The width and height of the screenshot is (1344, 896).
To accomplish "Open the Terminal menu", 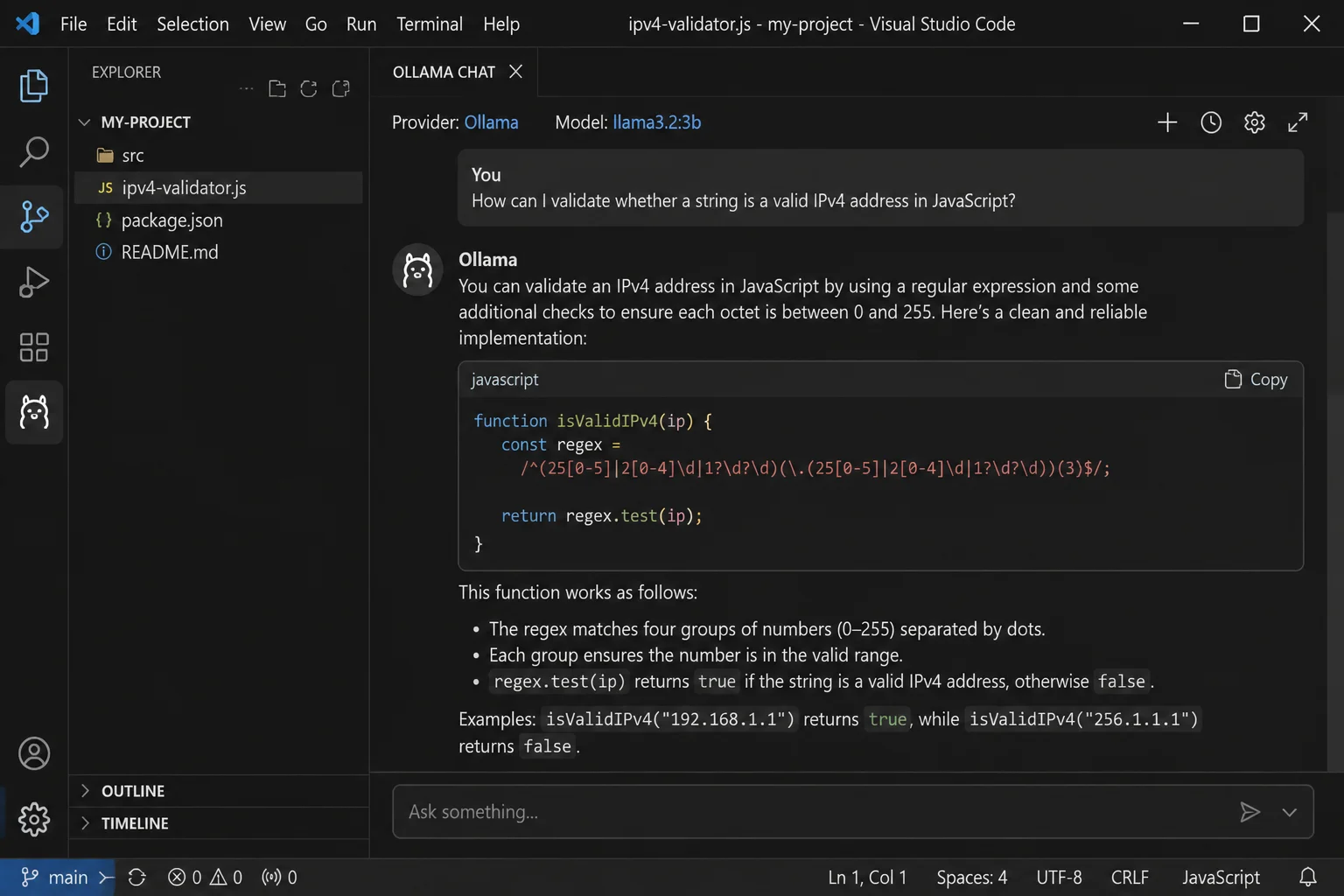I will (430, 24).
